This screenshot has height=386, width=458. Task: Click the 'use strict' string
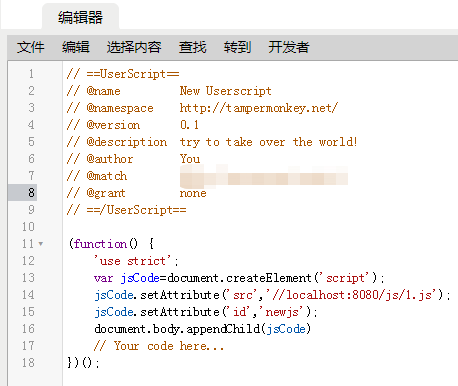[133, 261]
